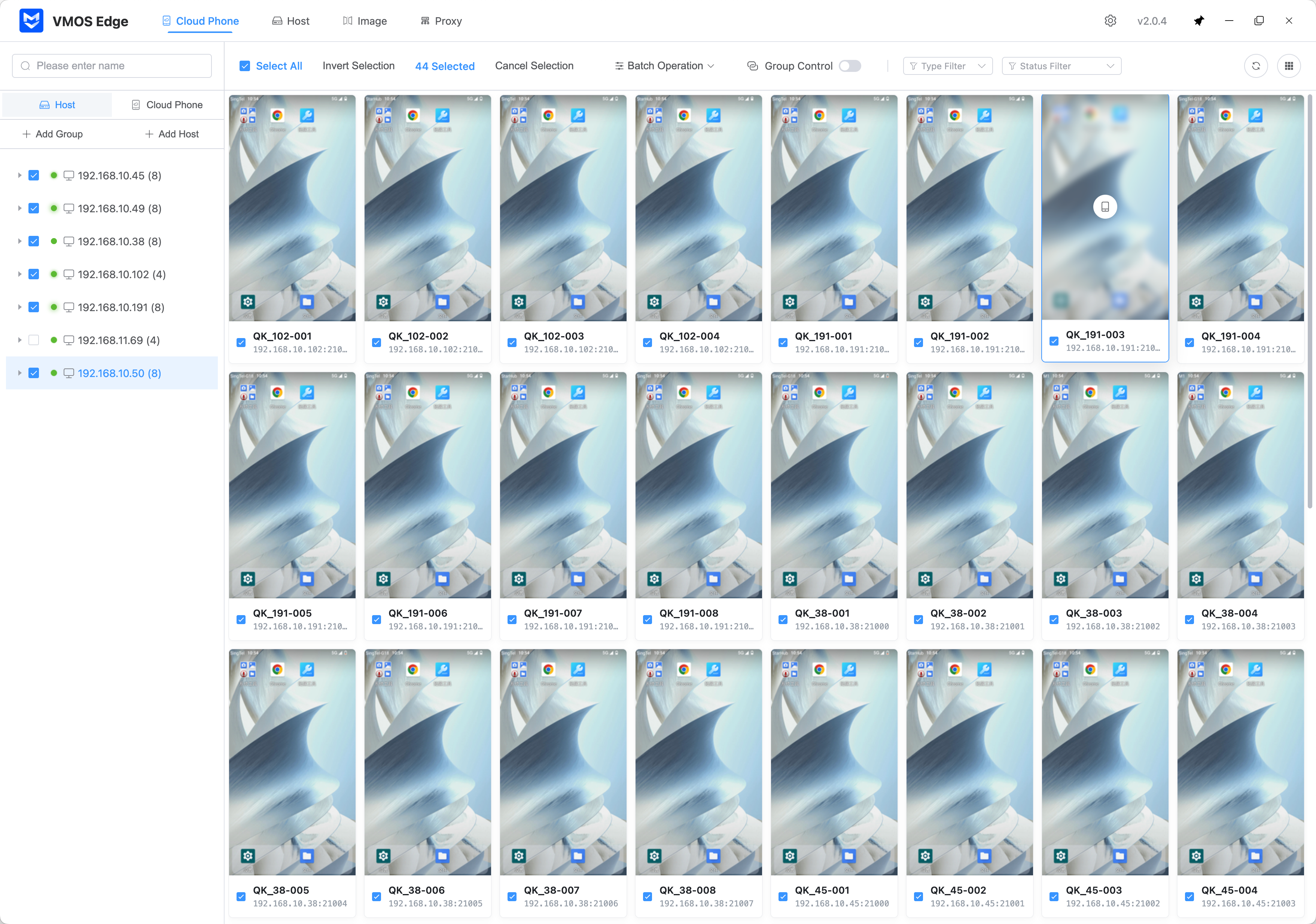
Task: Uncheck the Select All checkbox
Action: (245, 66)
